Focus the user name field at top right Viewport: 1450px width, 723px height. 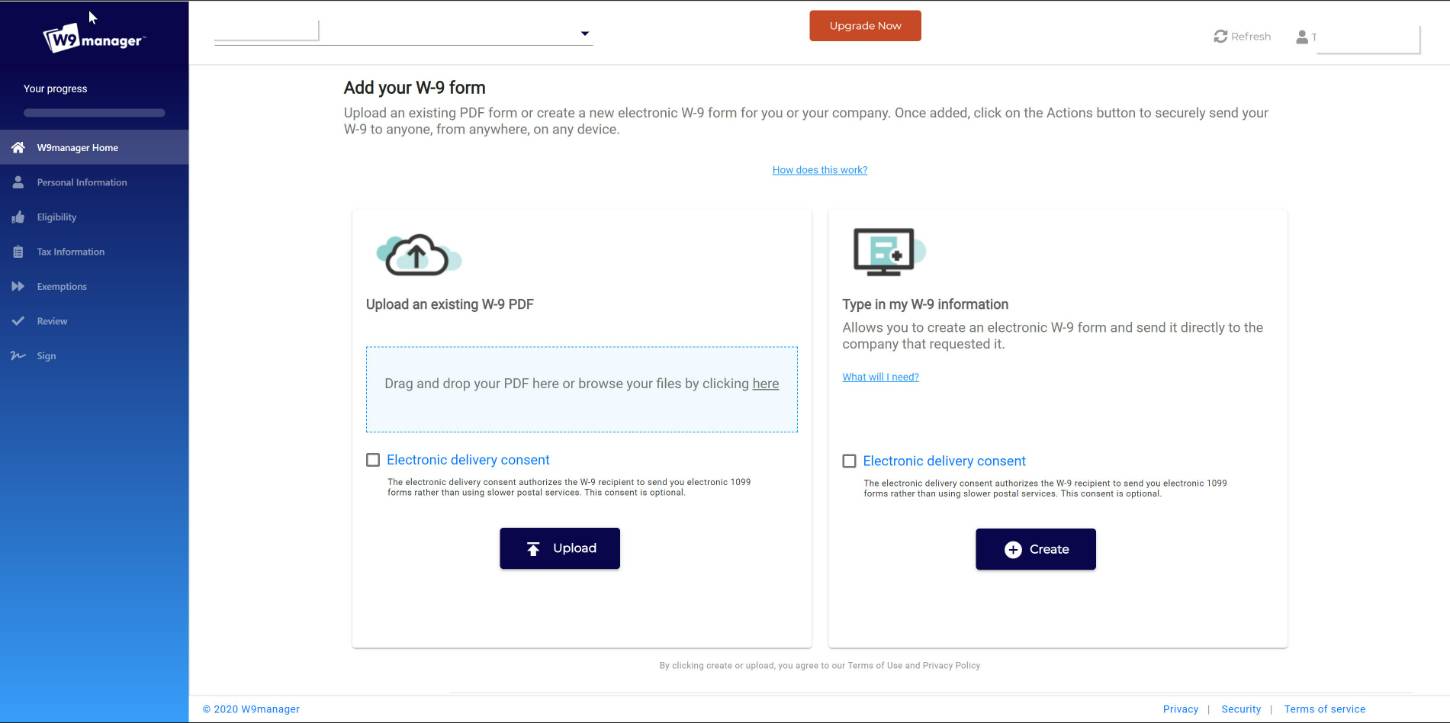[x=1367, y=38]
